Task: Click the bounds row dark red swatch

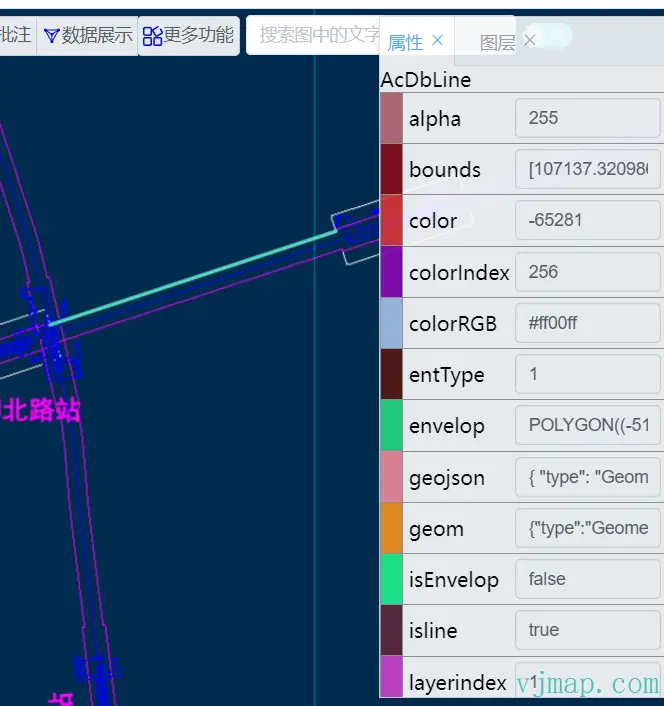Action: click(x=391, y=169)
